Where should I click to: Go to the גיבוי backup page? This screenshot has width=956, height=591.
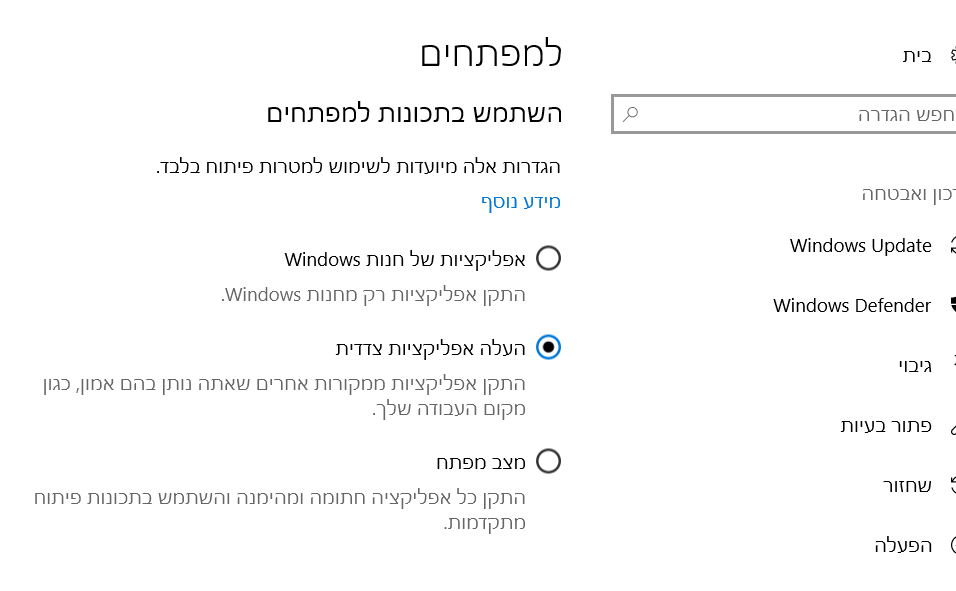(x=914, y=365)
